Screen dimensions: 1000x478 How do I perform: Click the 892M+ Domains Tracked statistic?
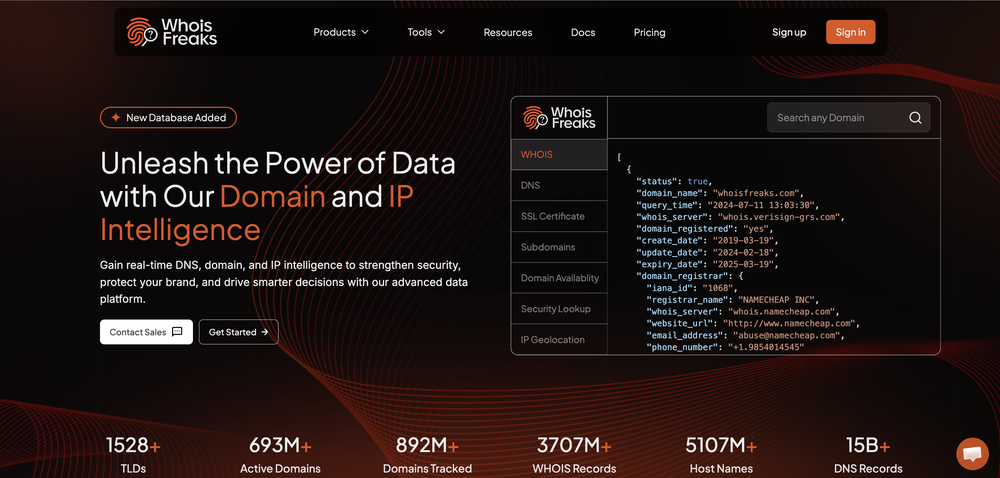coord(427,455)
